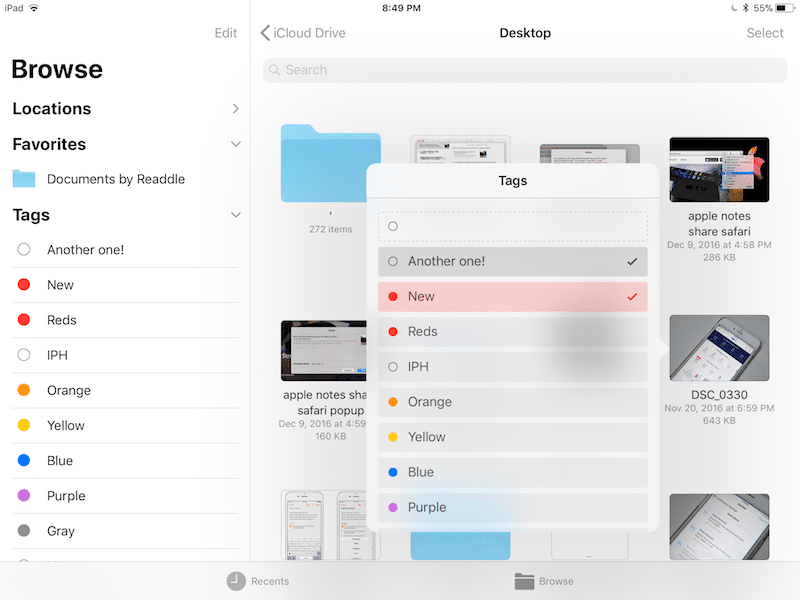This screenshot has width=800, height=600.
Task: Tap the Edit button in sidebar
Action: [226, 33]
